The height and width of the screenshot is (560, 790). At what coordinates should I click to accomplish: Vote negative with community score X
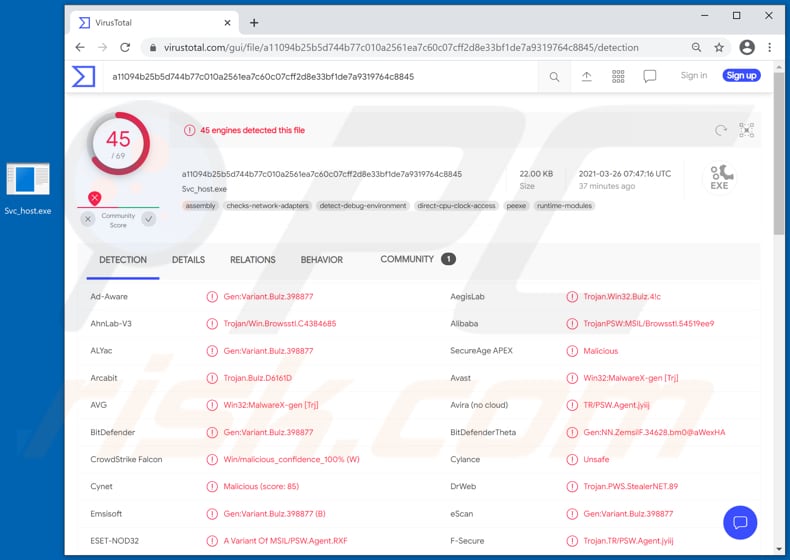[x=88, y=219]
